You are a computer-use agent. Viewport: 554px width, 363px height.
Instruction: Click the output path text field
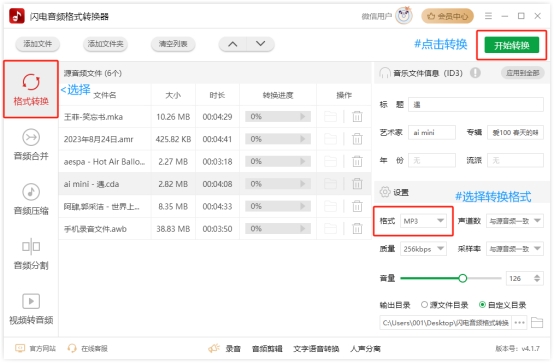(x=445, y=323)
